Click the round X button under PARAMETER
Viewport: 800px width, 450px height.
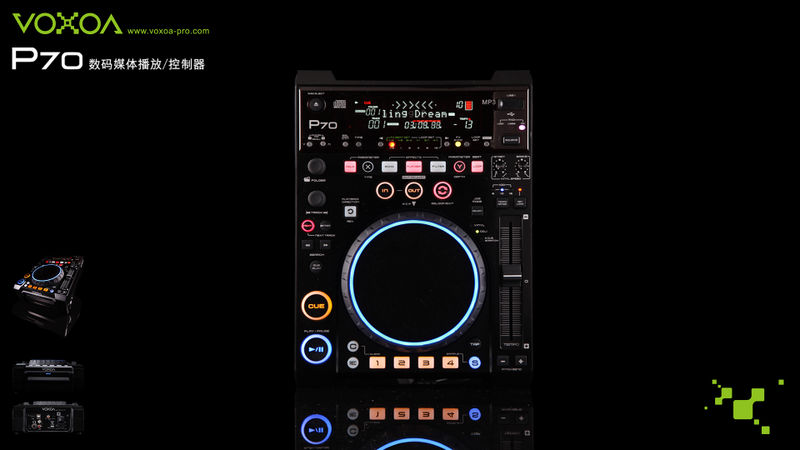click(368, 167)
